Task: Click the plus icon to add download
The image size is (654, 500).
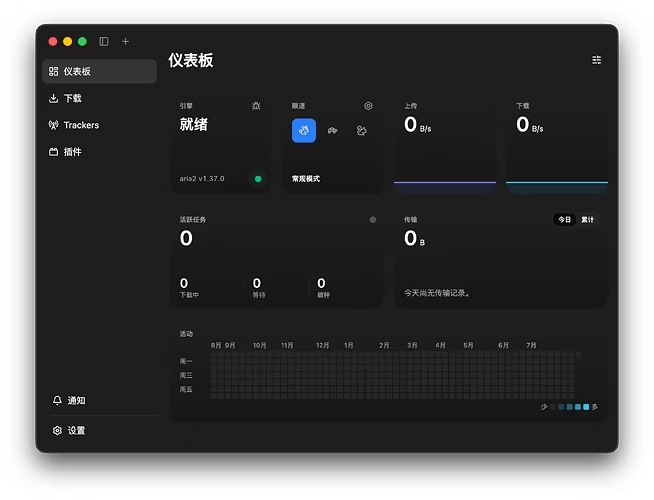Action: click(125, 41)
